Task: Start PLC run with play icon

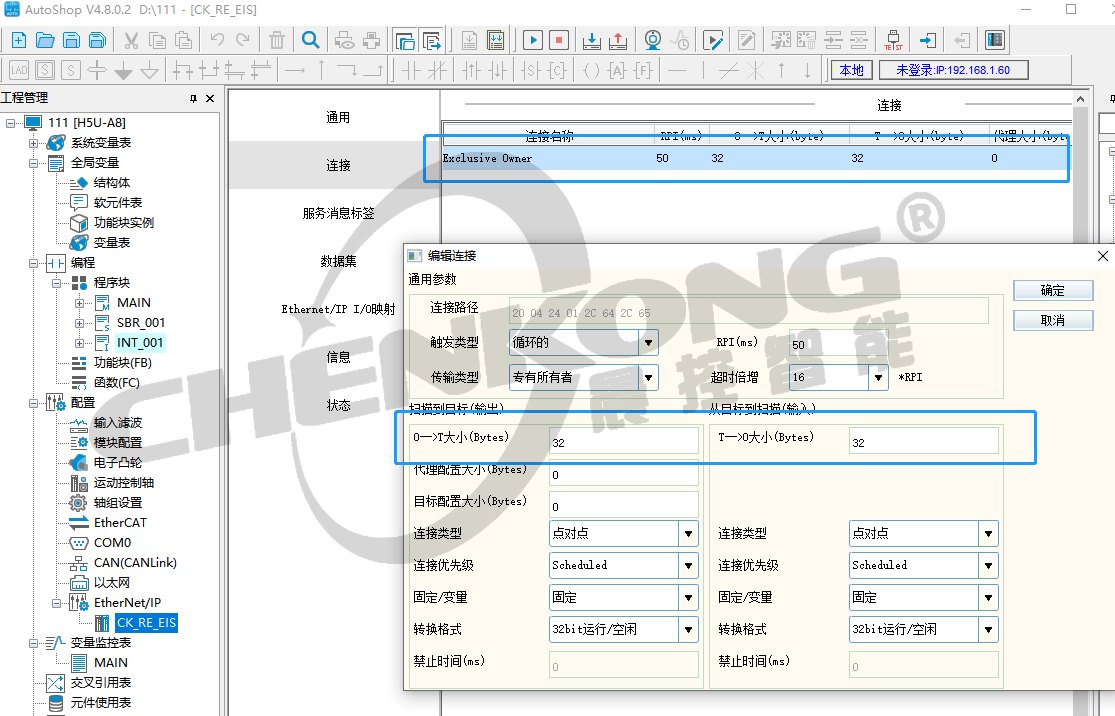Action: coord(533,40)
